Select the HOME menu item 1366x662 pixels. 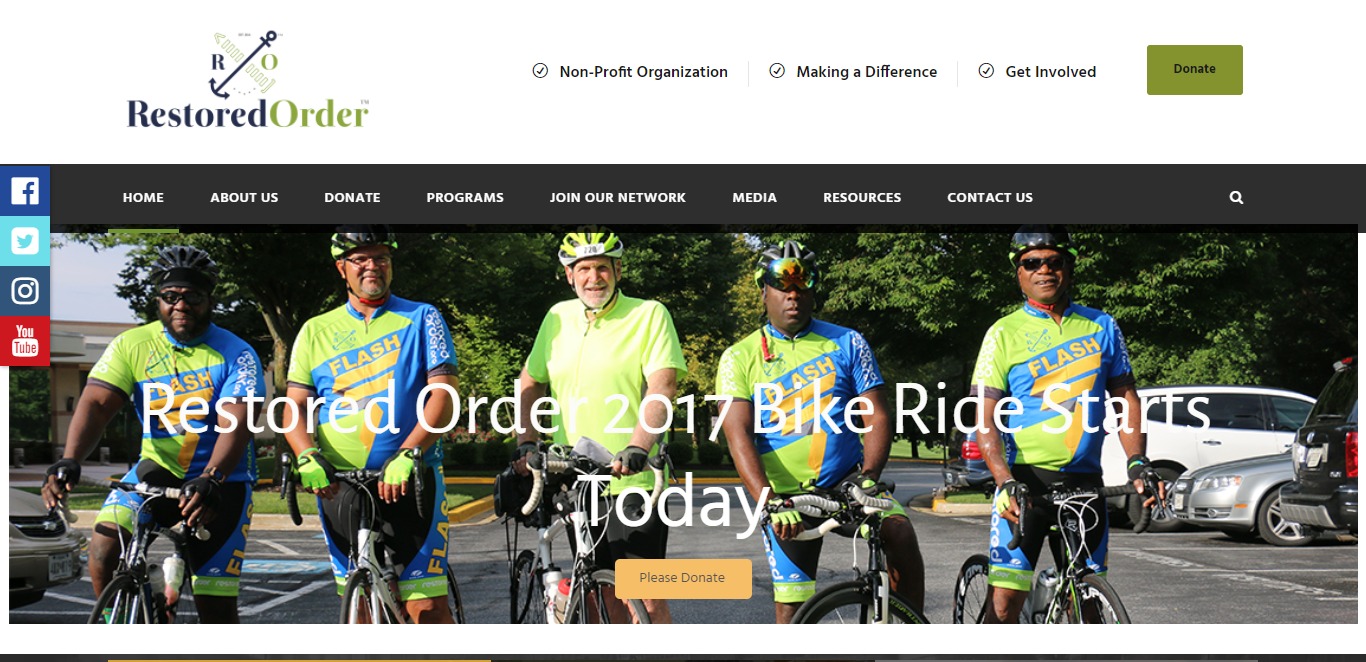143,198
